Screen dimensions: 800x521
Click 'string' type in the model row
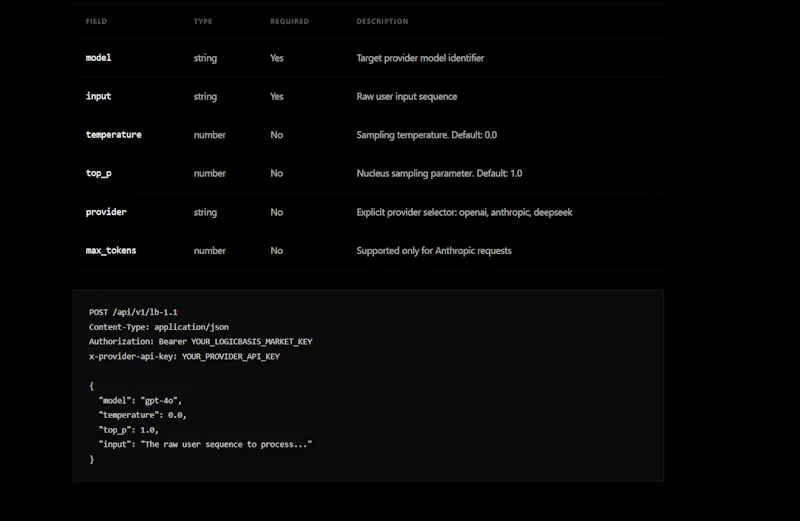pos(205,58)
